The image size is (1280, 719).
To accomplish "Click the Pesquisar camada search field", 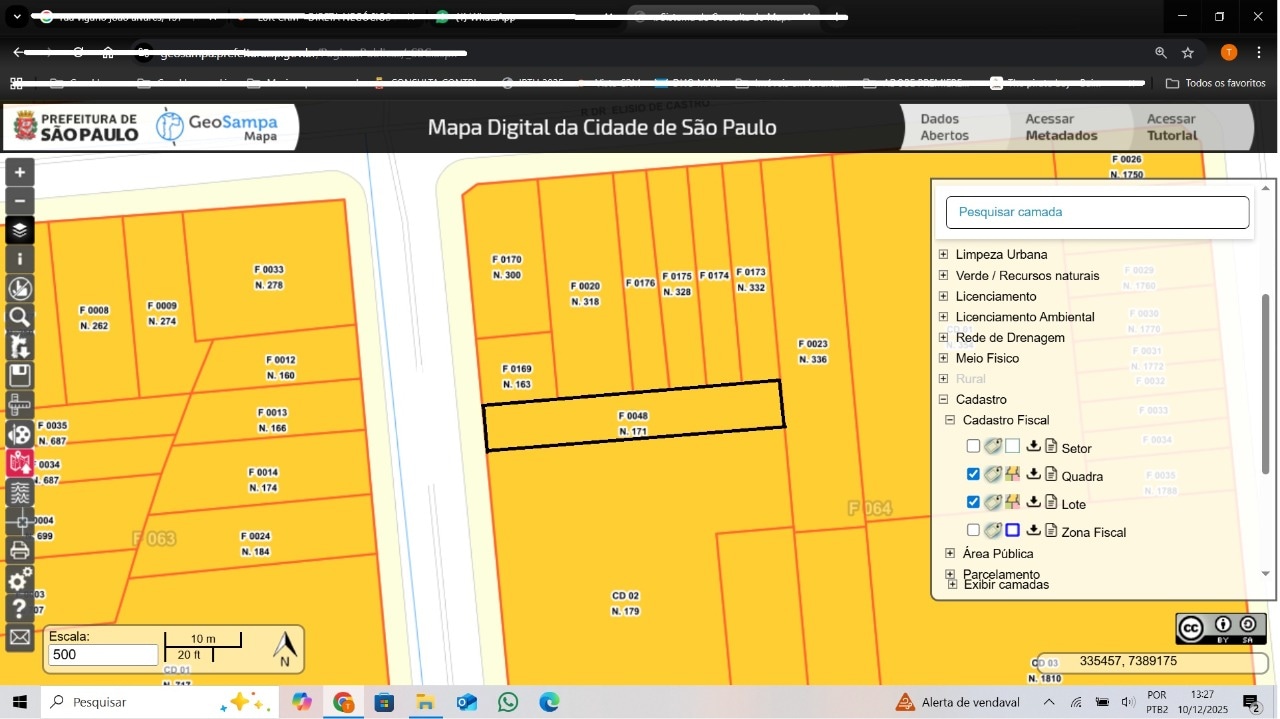I will point(1097,212).
